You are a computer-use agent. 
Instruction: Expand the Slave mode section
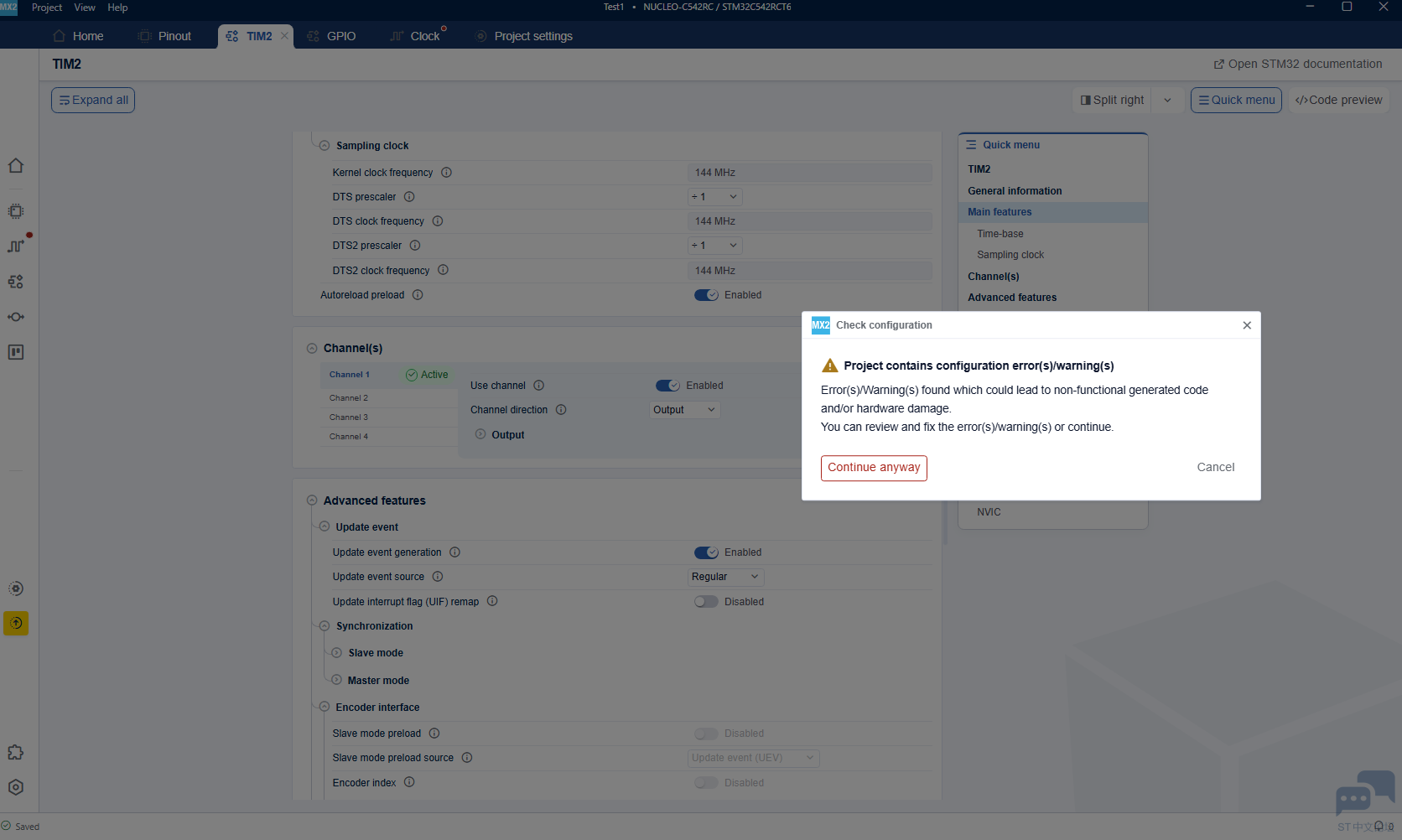point(336,653)
